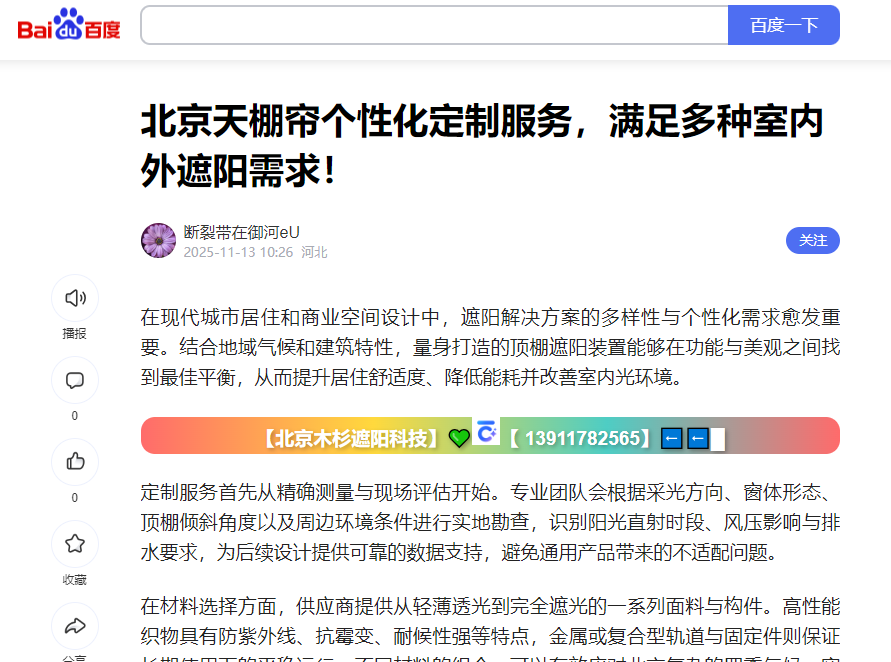Image resolution: width=891 pixels, height=662 pixels.
Task: Click the blue C icon in the banner
Action: (x=486, y=432)
